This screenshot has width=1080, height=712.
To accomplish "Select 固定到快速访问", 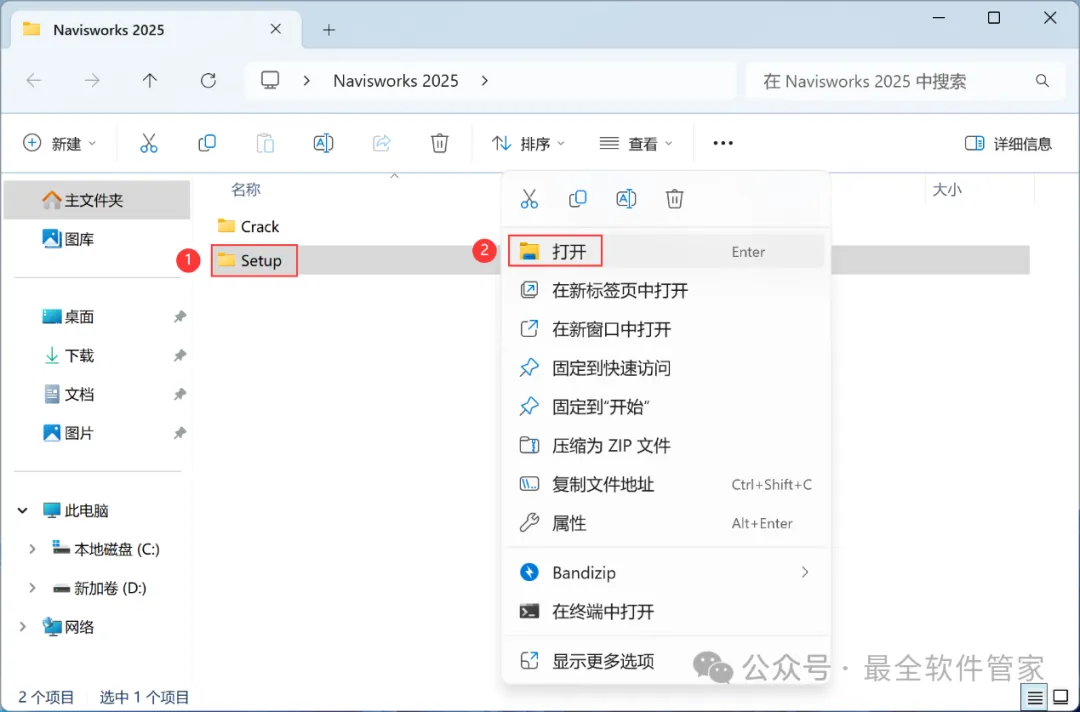I will tap(665, 368).
